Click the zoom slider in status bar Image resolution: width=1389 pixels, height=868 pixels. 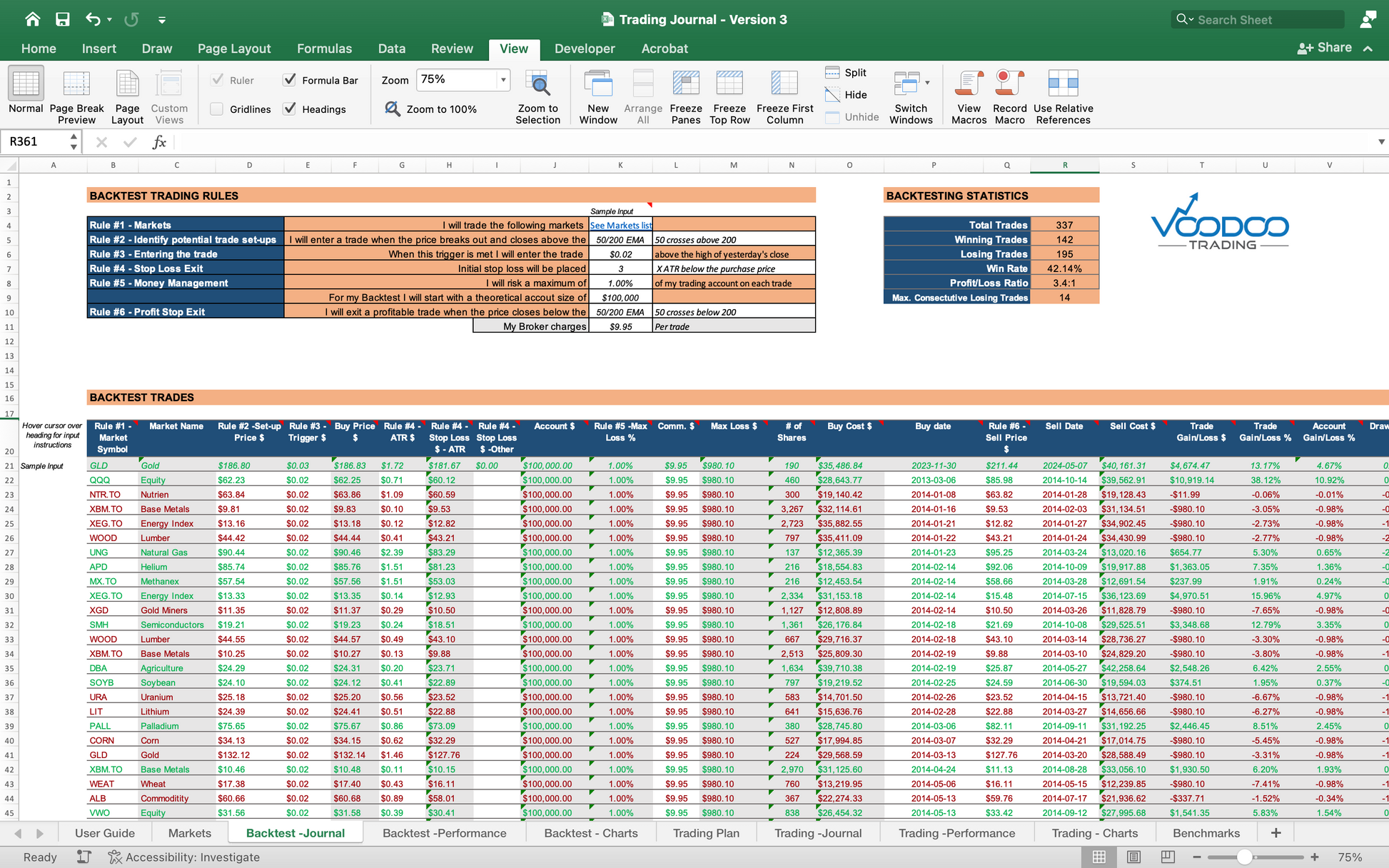(1244, 857)
